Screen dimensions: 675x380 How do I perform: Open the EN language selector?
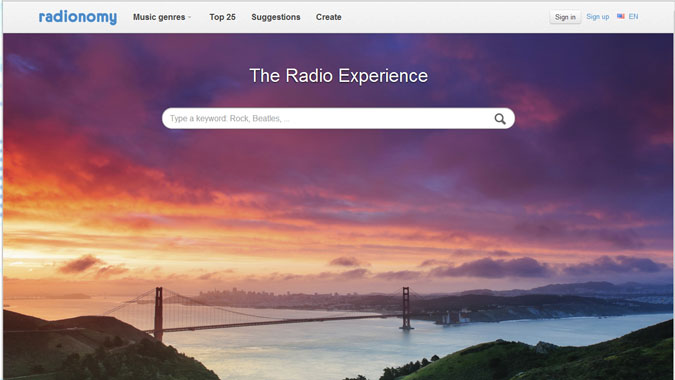pos(633,16)
